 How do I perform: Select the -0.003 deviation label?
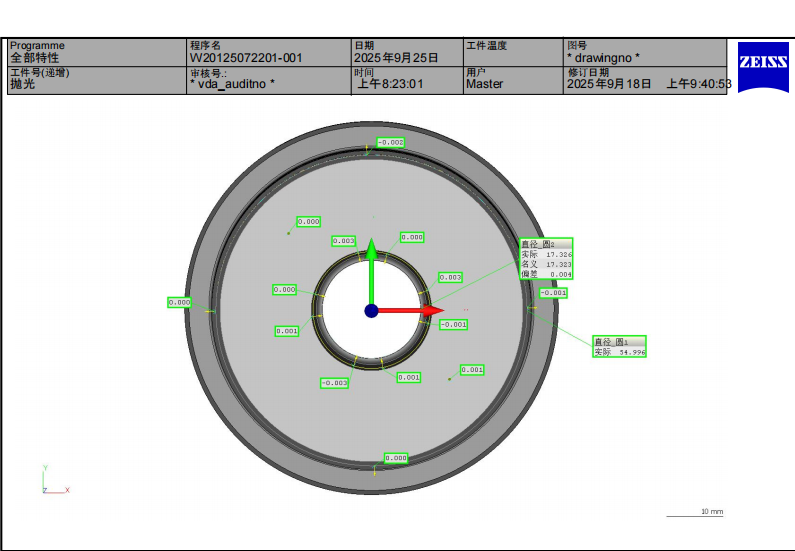click(334, 383)
